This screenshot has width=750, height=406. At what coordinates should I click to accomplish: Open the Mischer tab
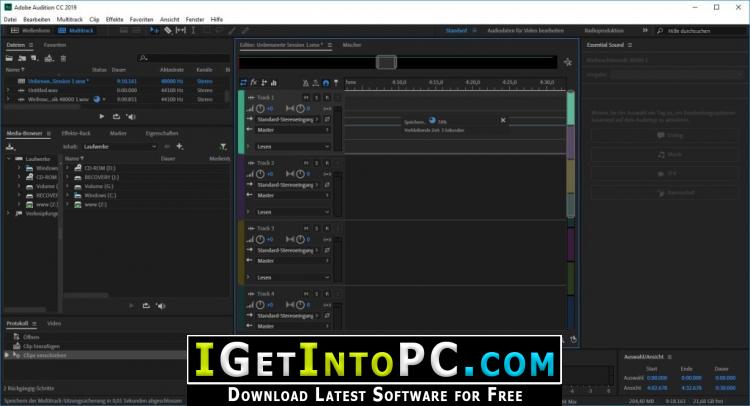point(352,45)
